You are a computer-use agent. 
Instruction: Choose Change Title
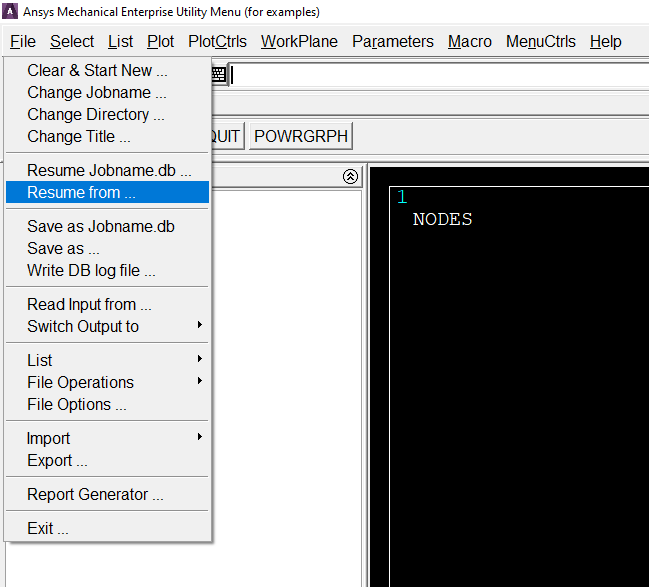pos(107,136)
